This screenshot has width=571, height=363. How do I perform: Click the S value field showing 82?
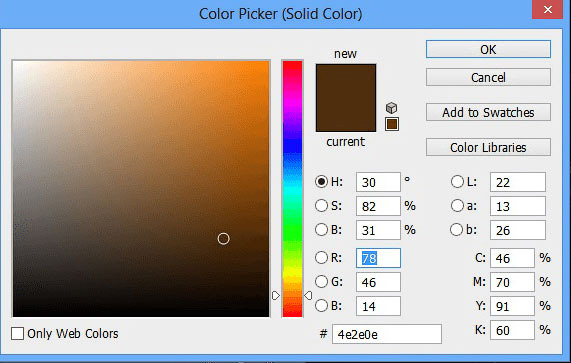[x=378, y=206]
